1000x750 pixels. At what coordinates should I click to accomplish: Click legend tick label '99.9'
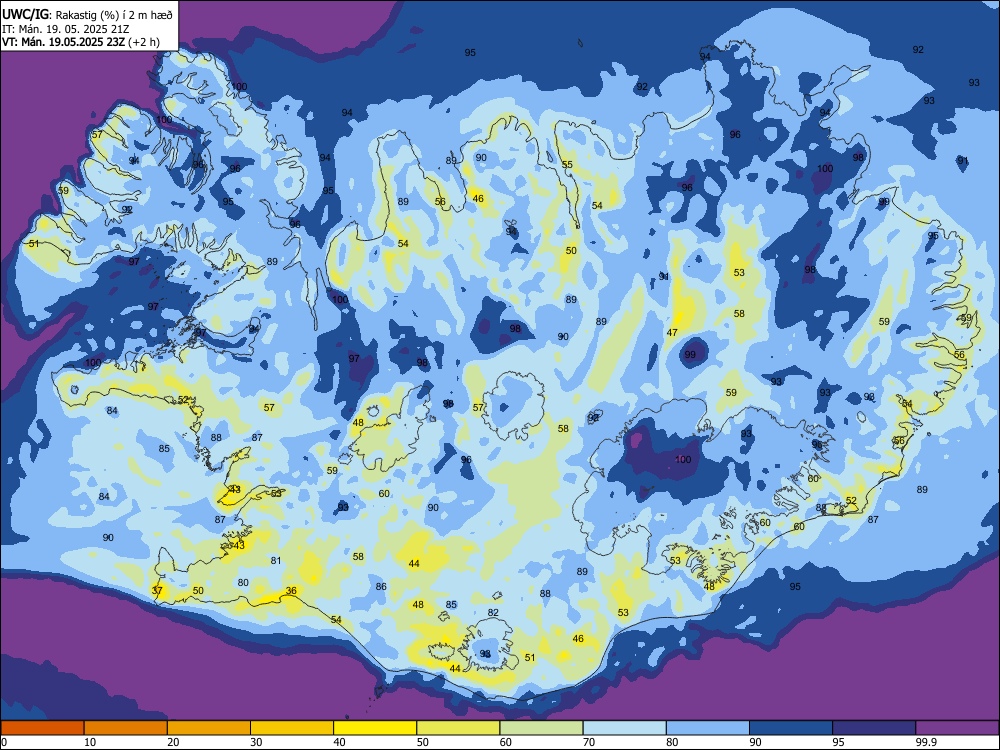coord(926,742)
